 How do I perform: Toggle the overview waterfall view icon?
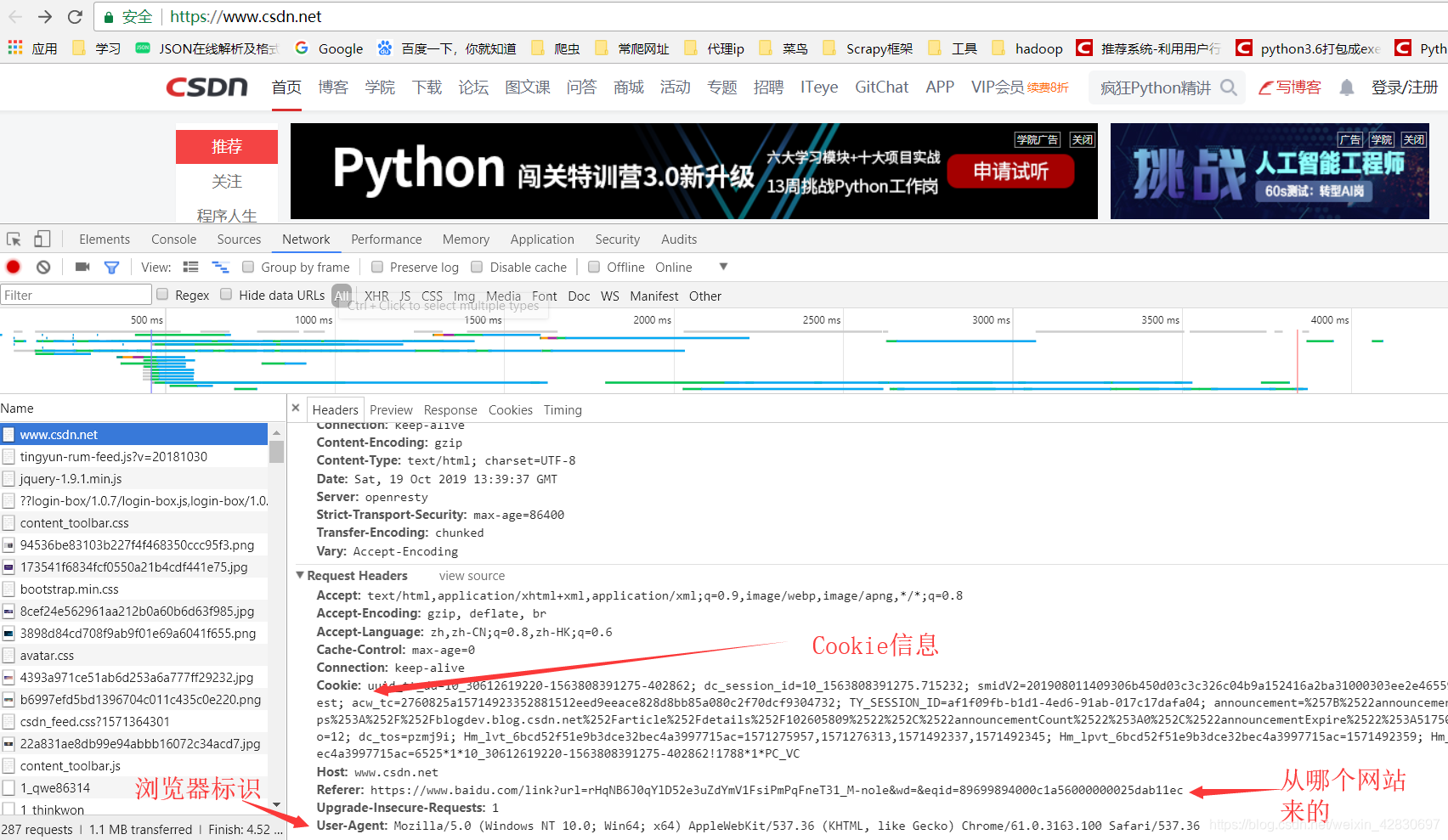(x=220, y=267)
